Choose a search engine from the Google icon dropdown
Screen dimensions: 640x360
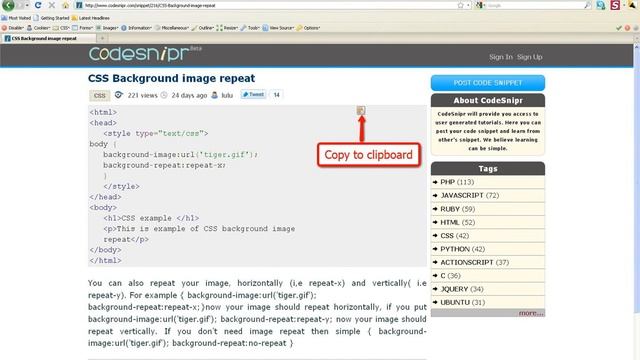(x=480, y=5)
